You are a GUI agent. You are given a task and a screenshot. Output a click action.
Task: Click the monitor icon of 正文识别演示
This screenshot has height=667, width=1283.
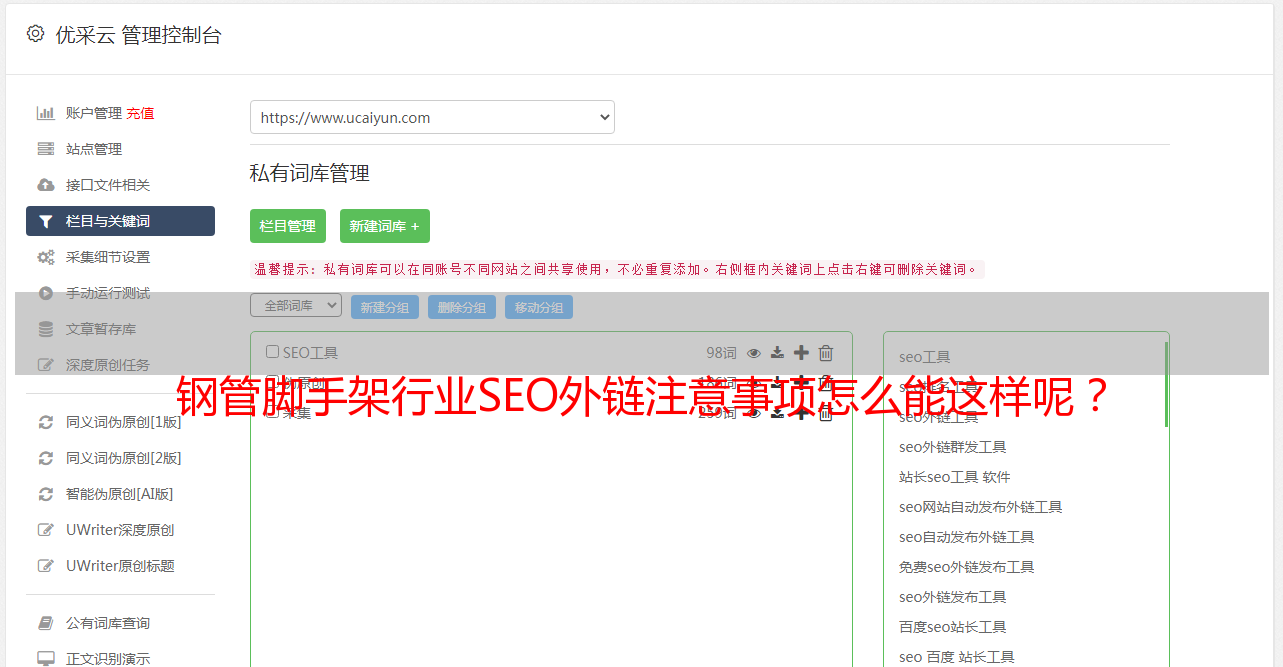point(46,659)
